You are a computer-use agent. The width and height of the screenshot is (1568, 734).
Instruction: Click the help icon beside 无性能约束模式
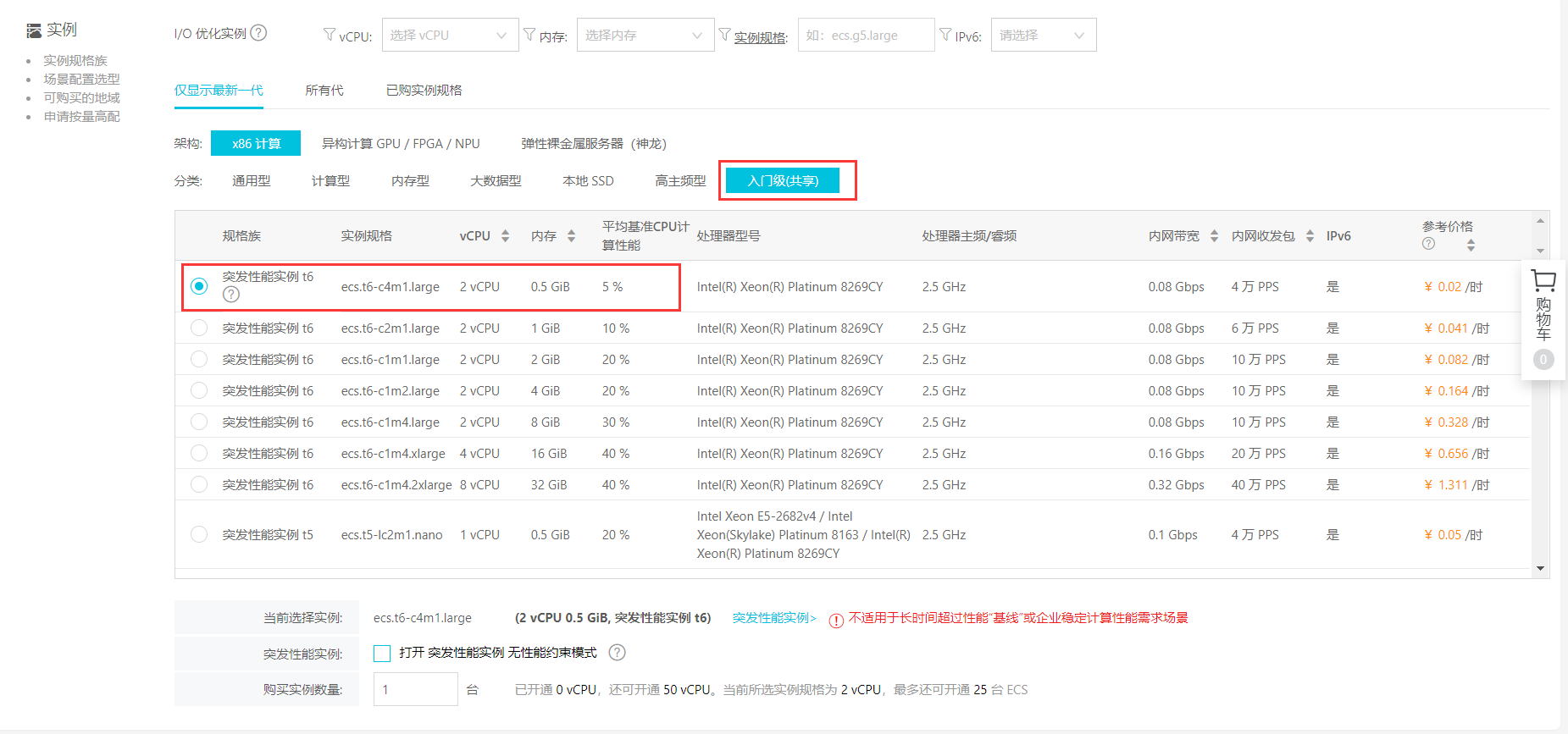[618, 653]
